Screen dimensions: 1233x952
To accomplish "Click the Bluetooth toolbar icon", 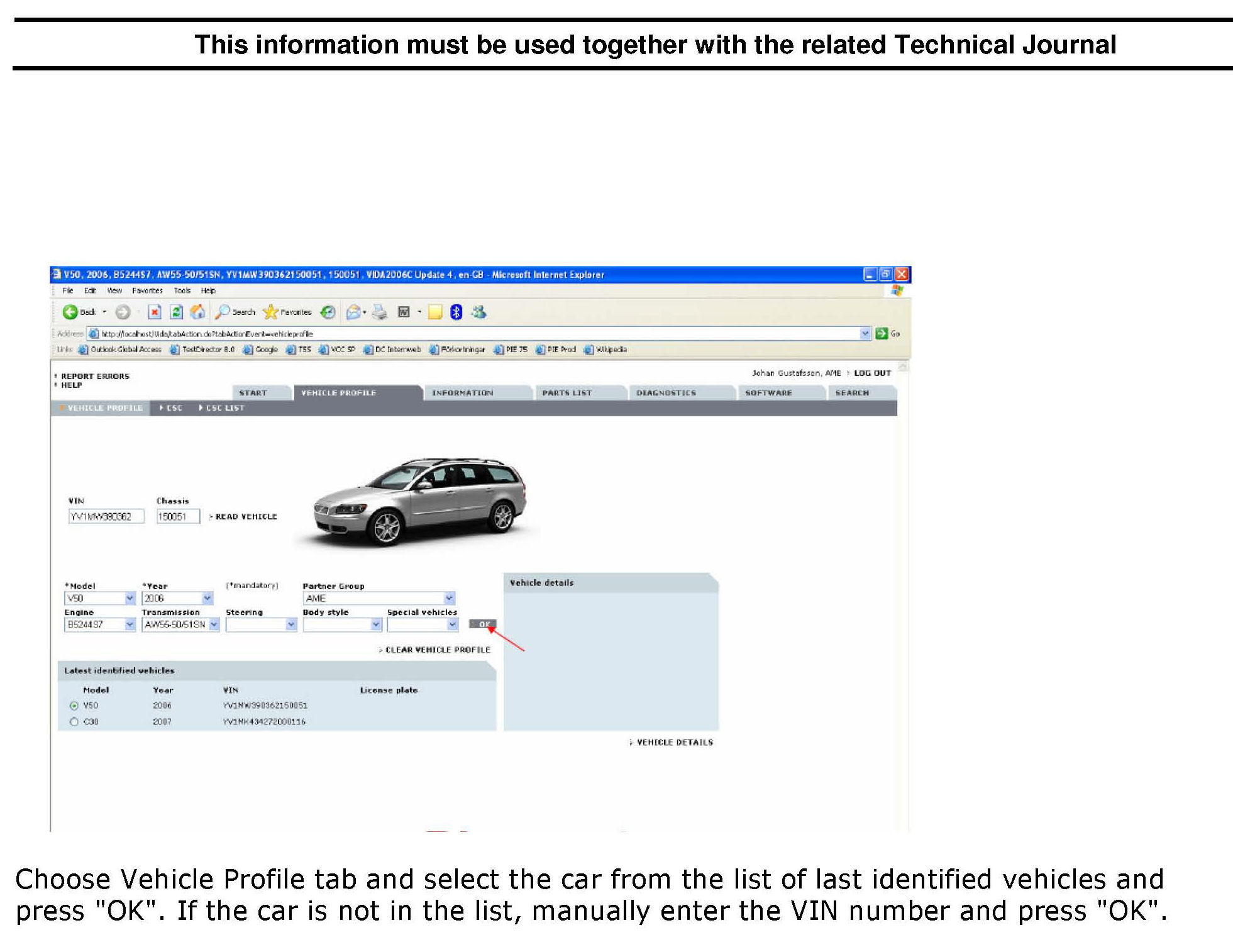I will 456,312.
